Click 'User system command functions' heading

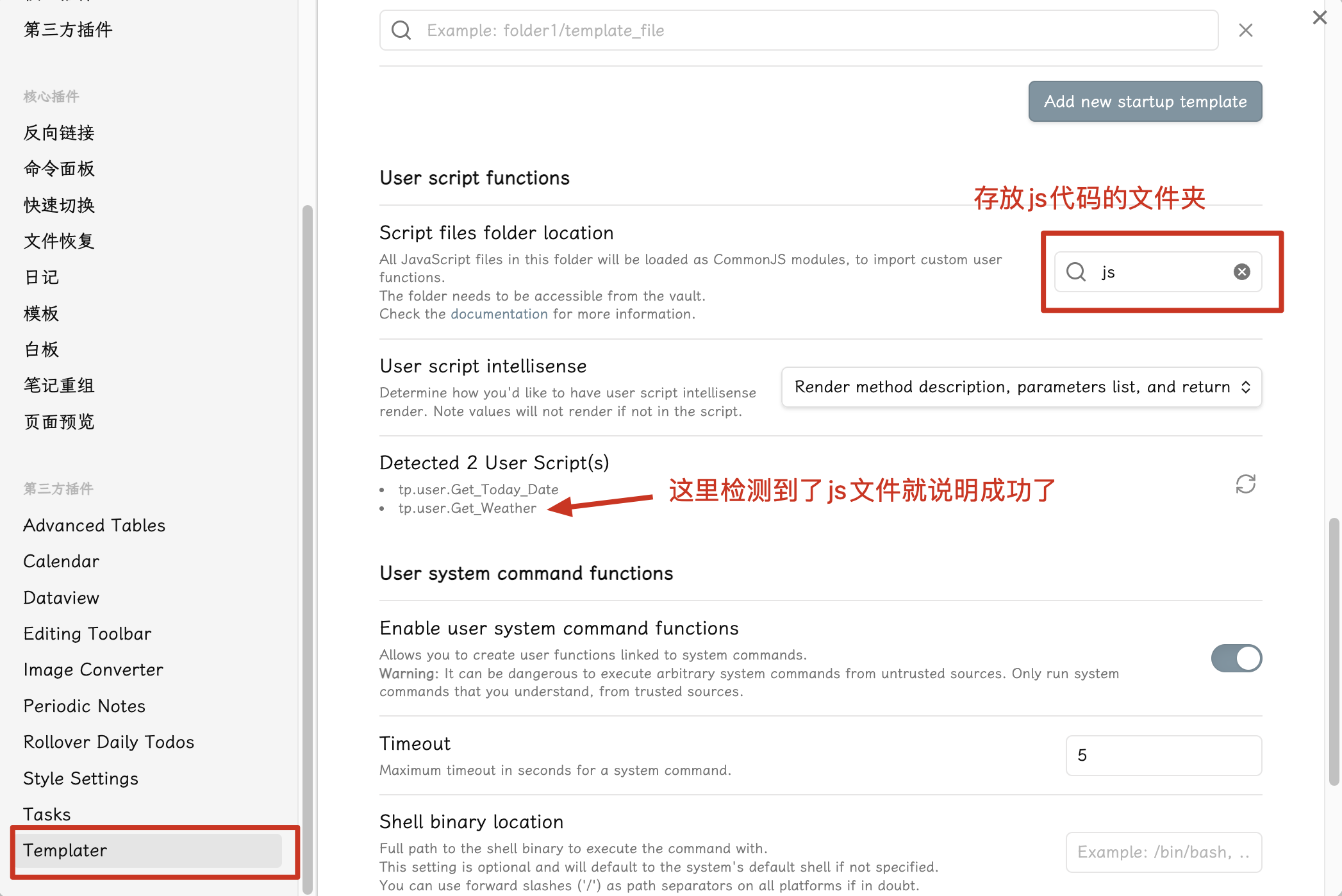(x=526, y=573)
